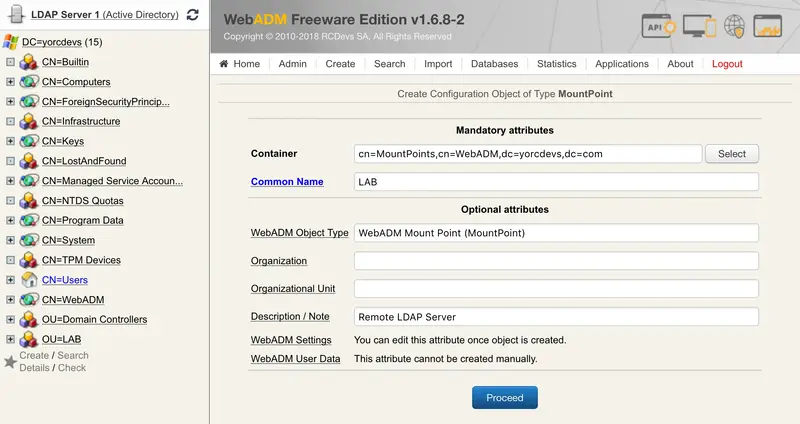Click into the Common Name field

[556, 182]
